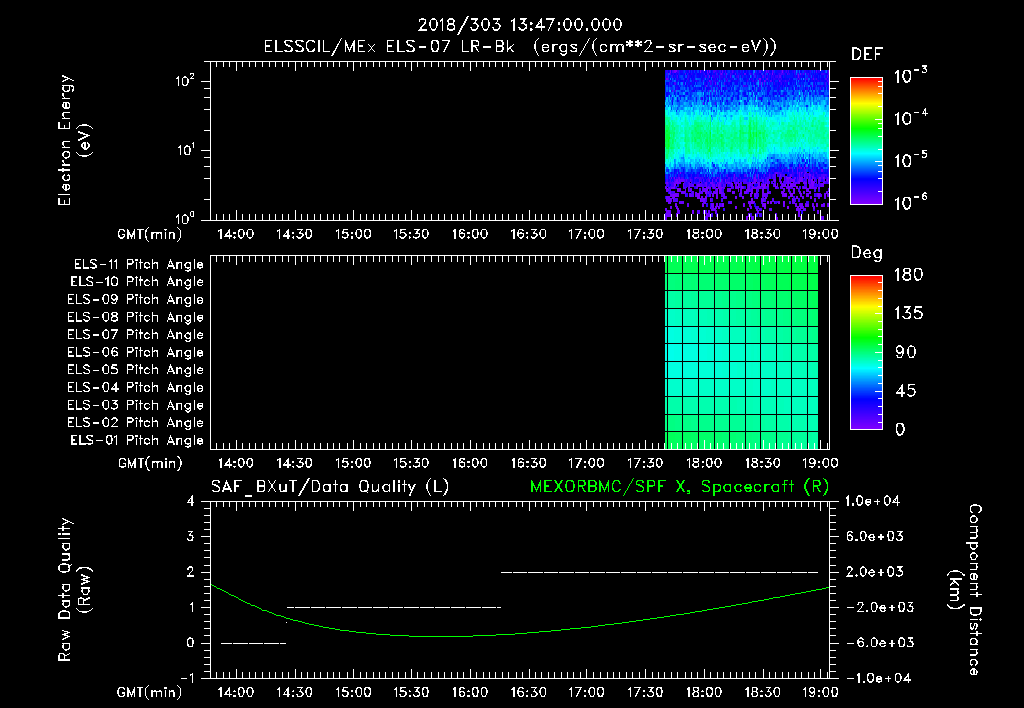Click the 17:30 tick under the energy spectrogram
Viewport: 1024px width, 708px height.
coord(645,234)
